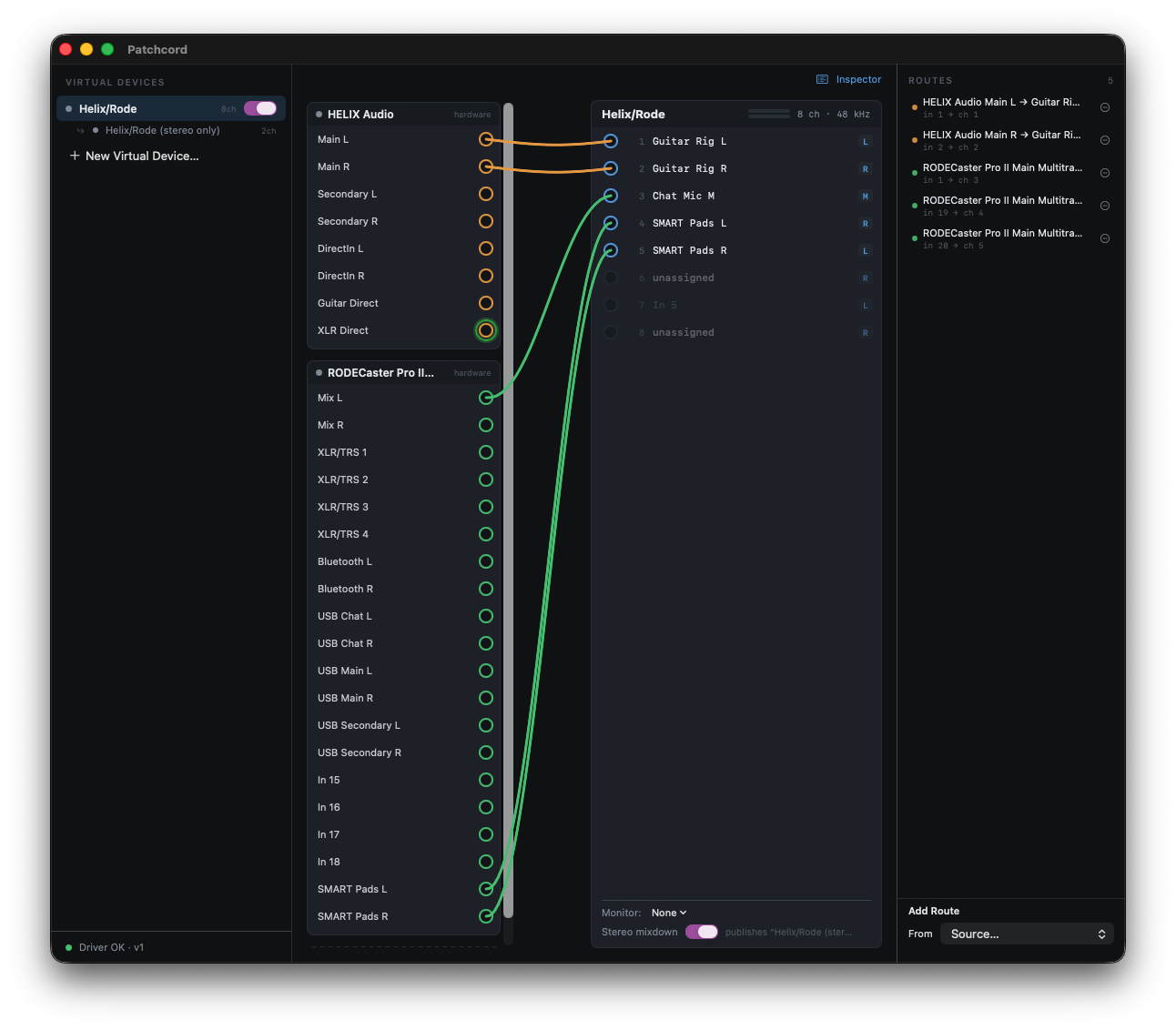Viewport: 1176px width, 1030px height.
Task: Click the RODECaster Pro II device header
Action: [403, 372]
